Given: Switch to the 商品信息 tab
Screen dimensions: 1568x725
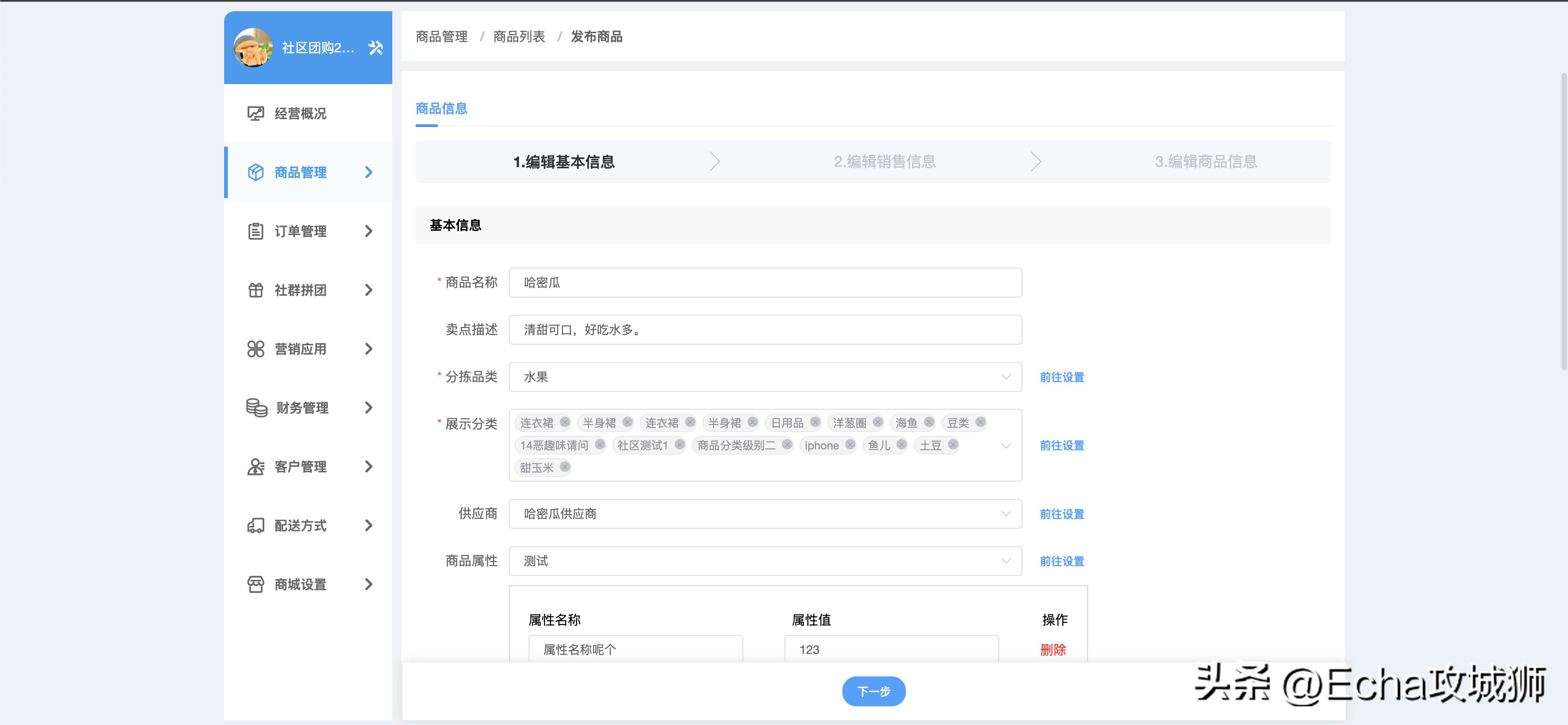Looking at the screenshot, I should (441, 108).
